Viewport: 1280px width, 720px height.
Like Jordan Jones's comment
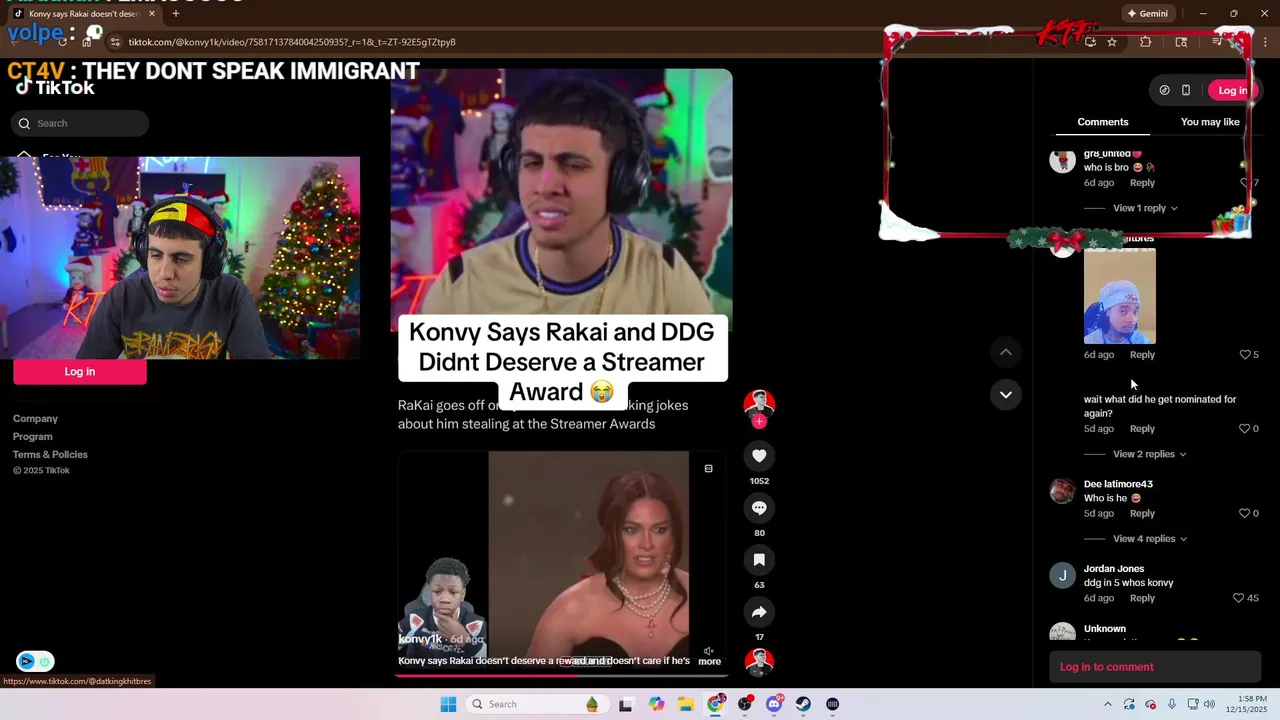click(x=1239, y=598)
